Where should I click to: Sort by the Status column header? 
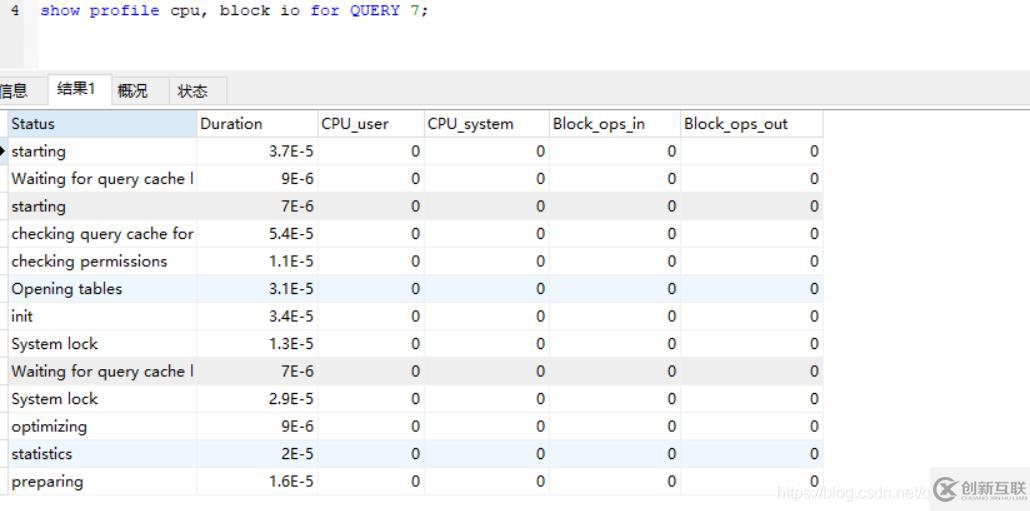click(x=102, y=124)
